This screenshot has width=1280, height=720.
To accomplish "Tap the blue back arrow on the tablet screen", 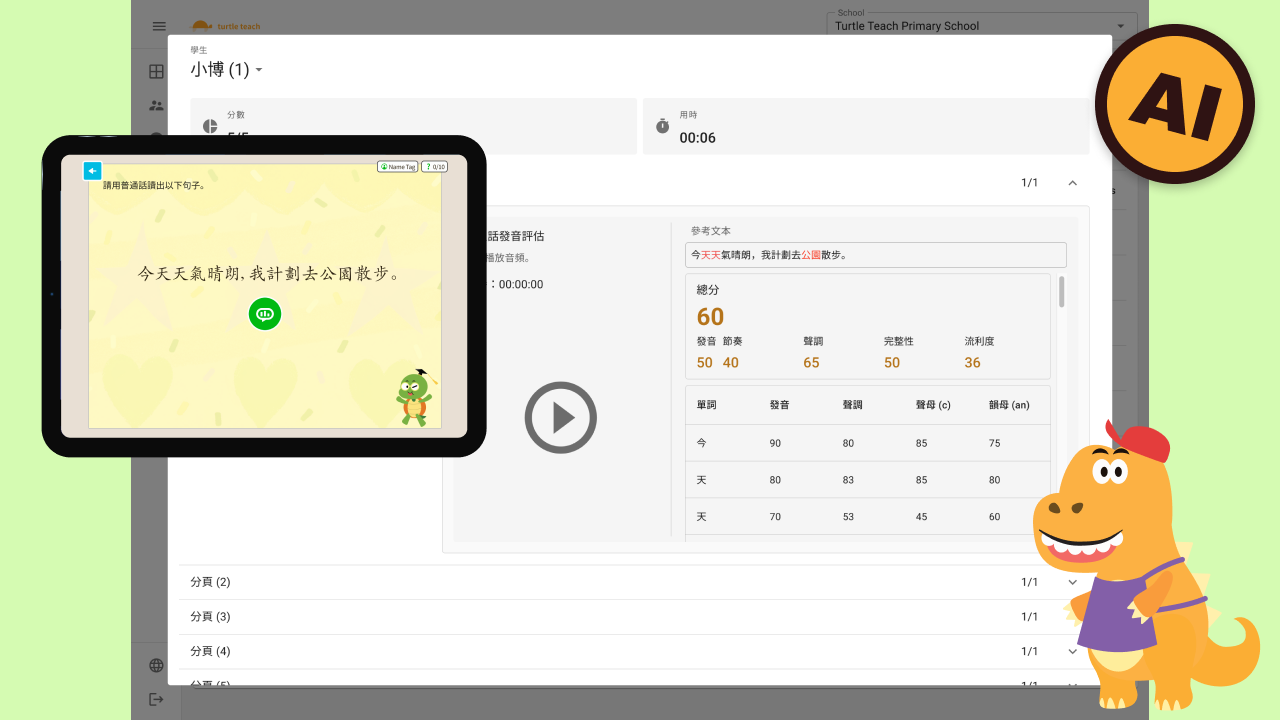I will click(x=92, y=170).
